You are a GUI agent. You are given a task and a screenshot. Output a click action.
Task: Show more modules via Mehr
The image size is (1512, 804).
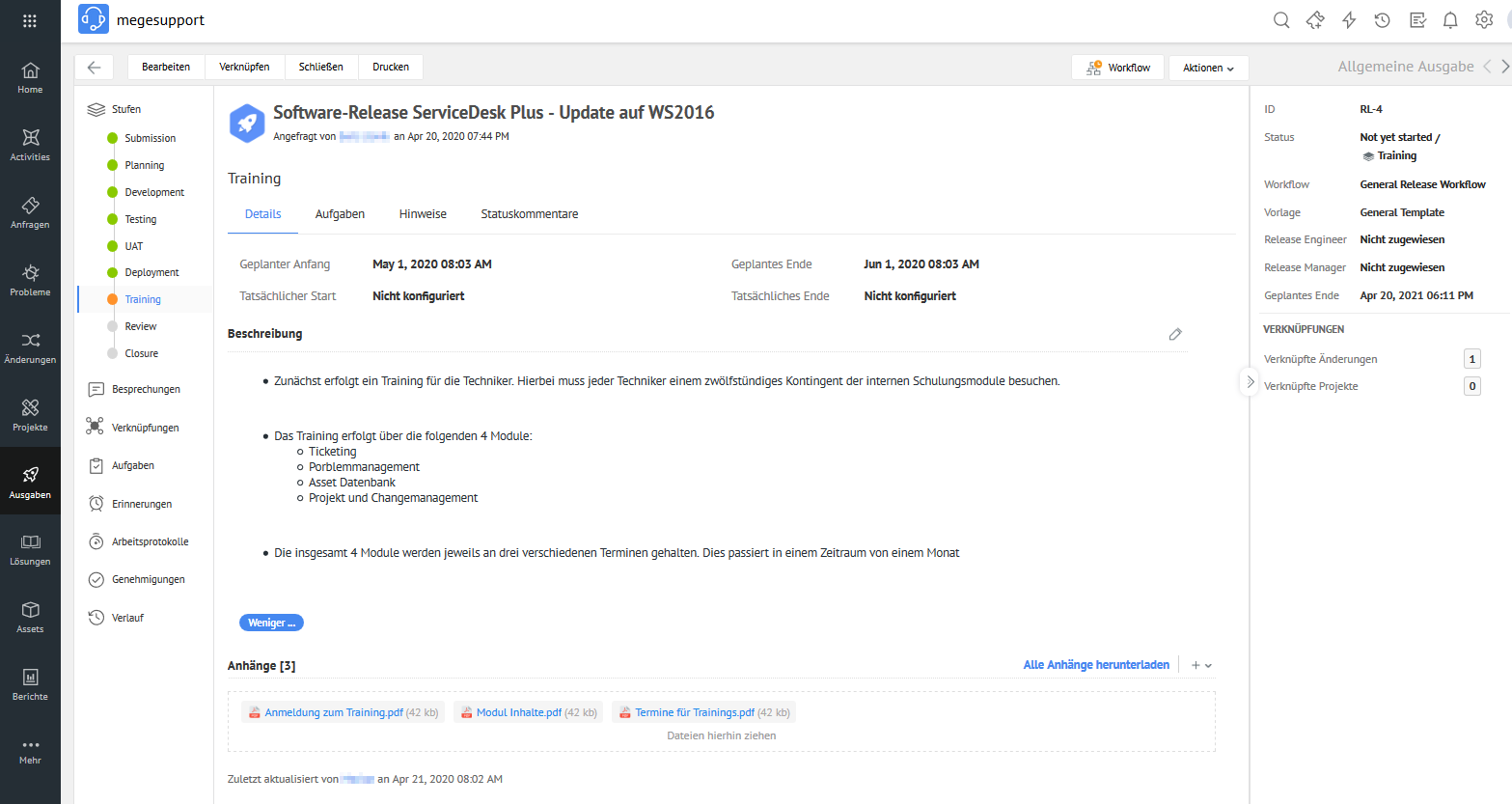tap(30, 751)
